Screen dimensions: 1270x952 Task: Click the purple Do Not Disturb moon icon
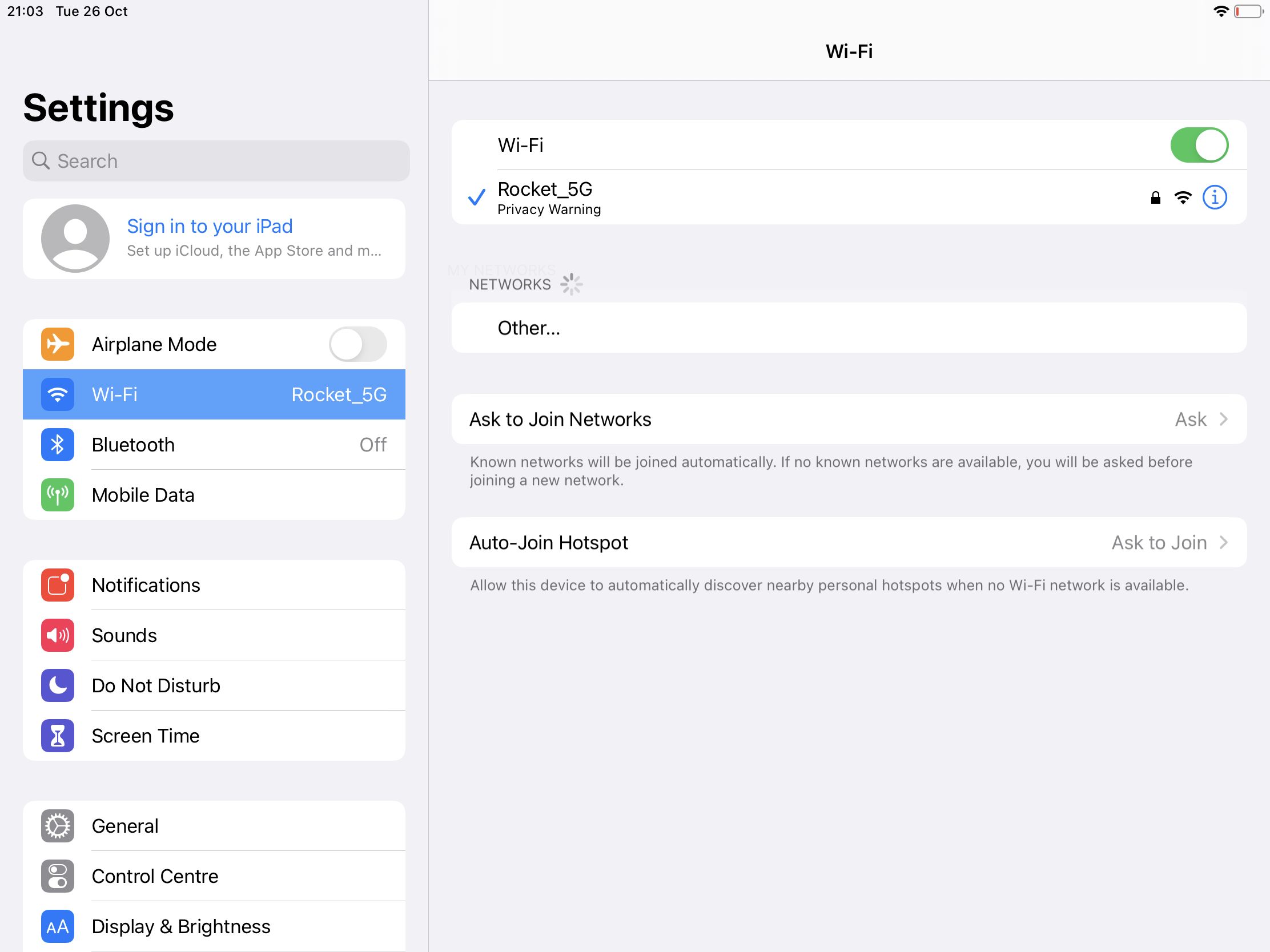tap(58, 685)
